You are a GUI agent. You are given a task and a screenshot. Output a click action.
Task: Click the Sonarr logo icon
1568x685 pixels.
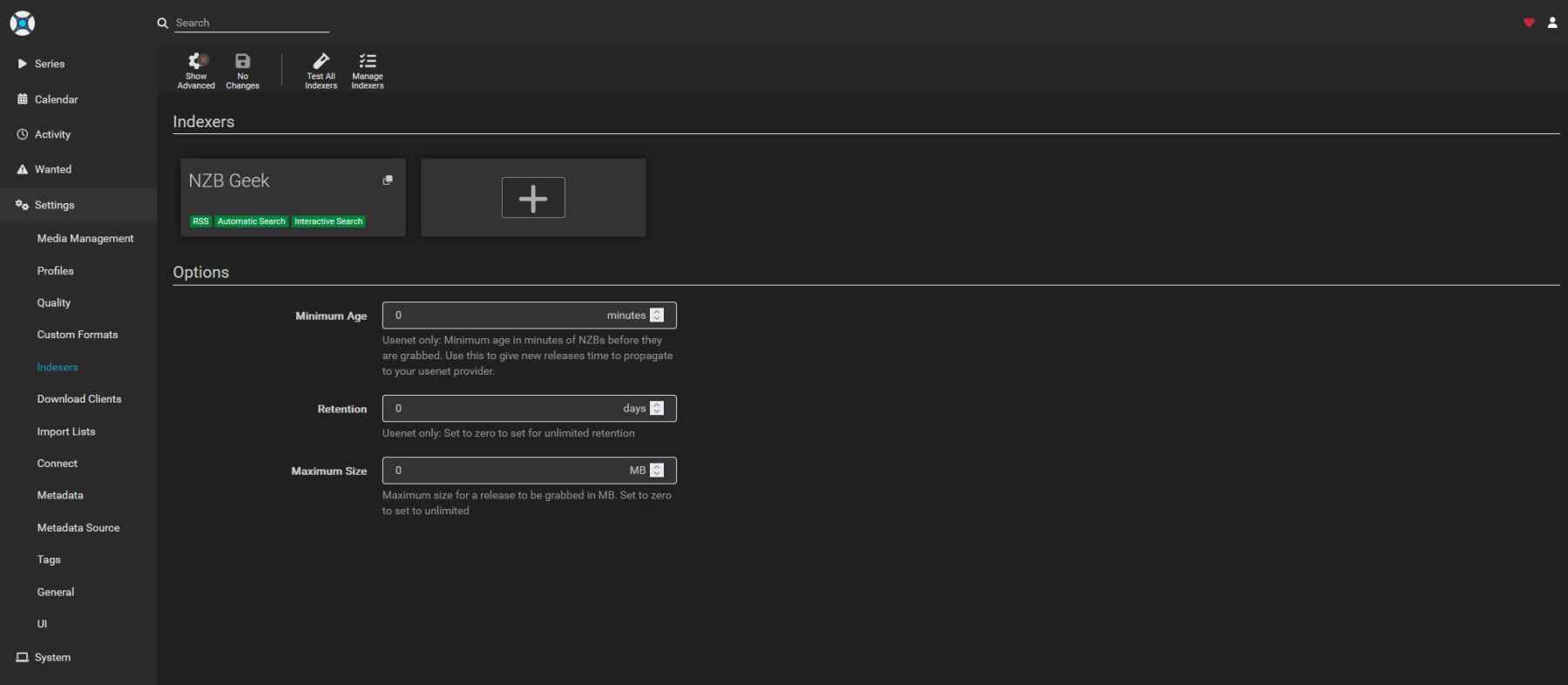pos(23,24)
